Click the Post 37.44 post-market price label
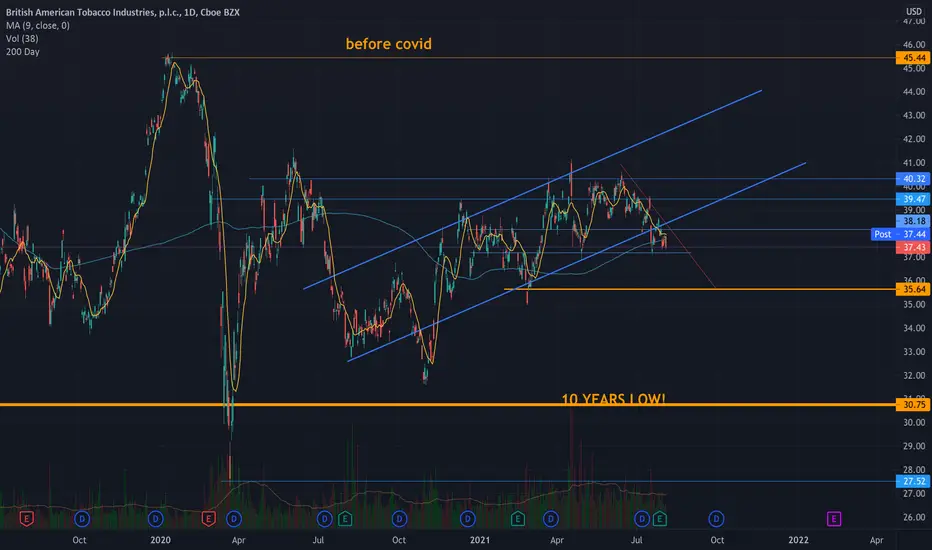The height and width of the screenshot is (550, 932). click(x=900, y=234)
